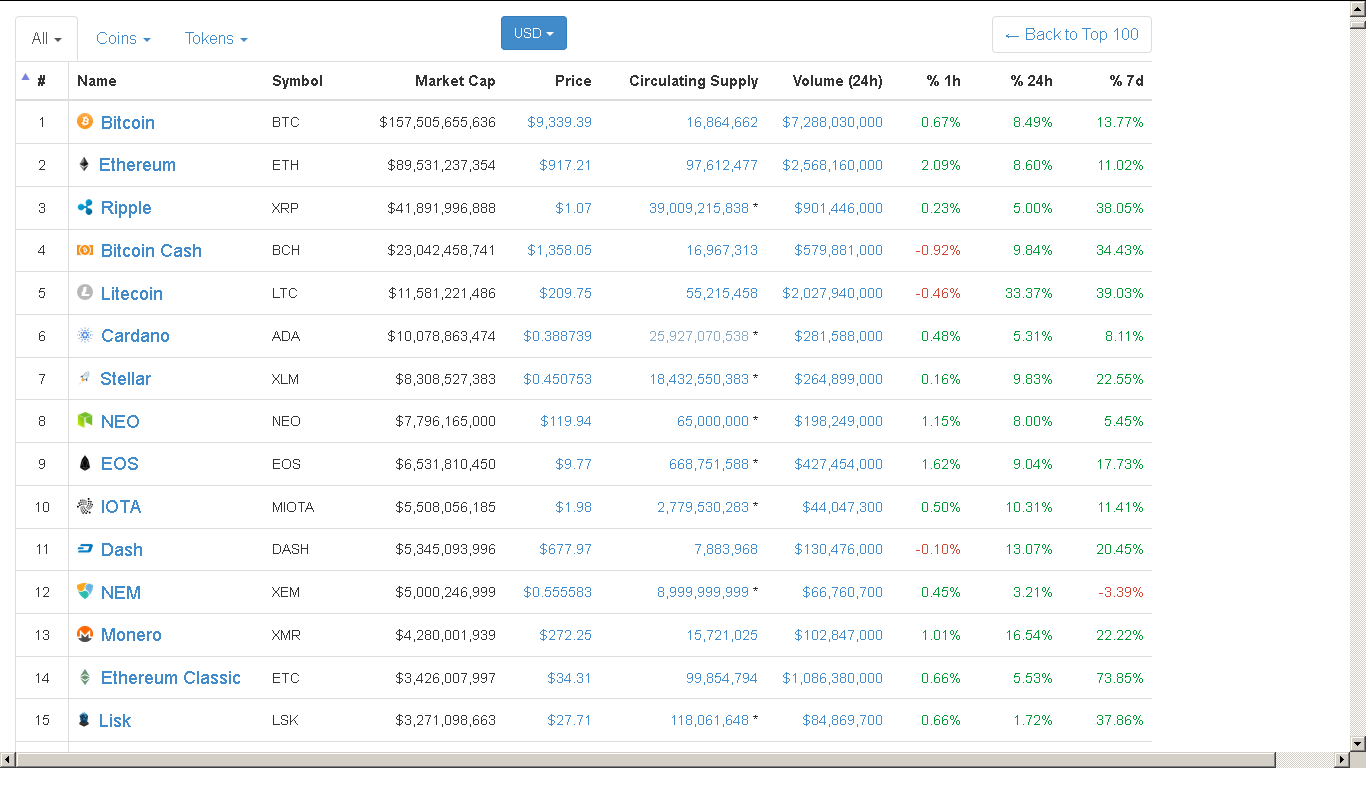Click the vertical scrollbar down arrow
This screenshot has width=1366, height=787.
click(x=1358, y=743)
